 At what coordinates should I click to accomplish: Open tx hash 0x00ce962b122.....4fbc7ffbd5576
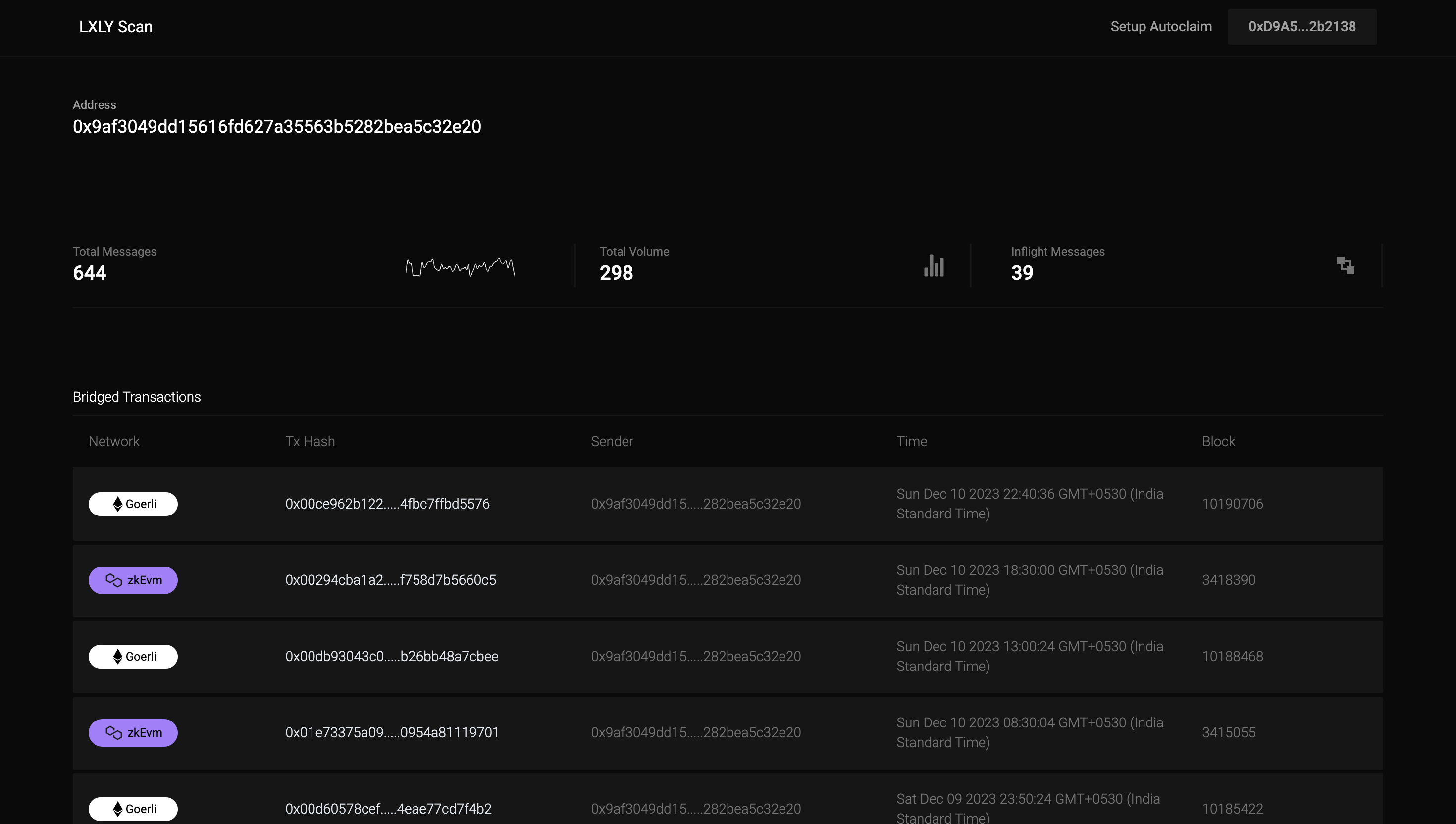(x=387, y=504)
